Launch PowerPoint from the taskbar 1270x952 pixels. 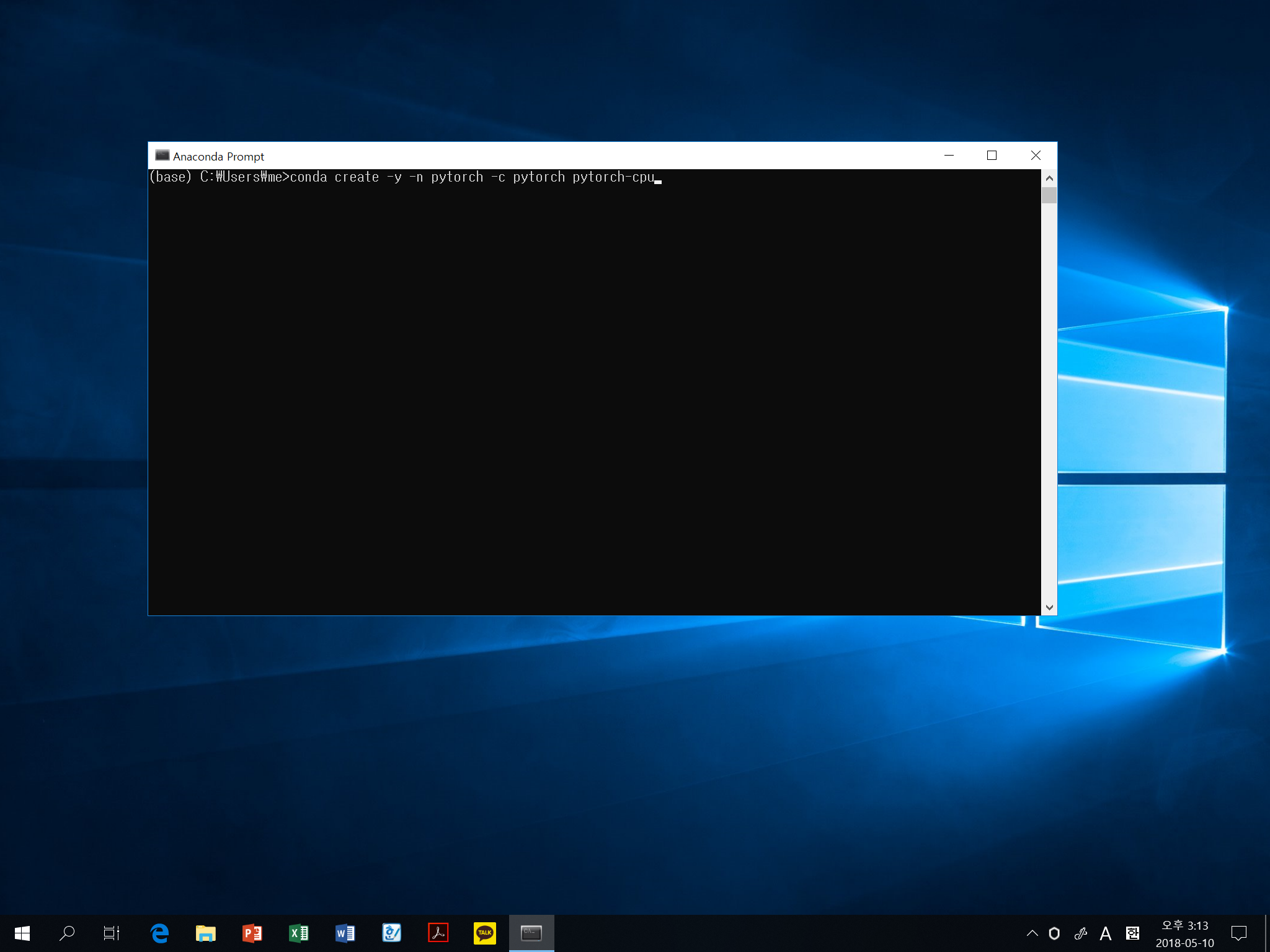(x=252, y=932)
